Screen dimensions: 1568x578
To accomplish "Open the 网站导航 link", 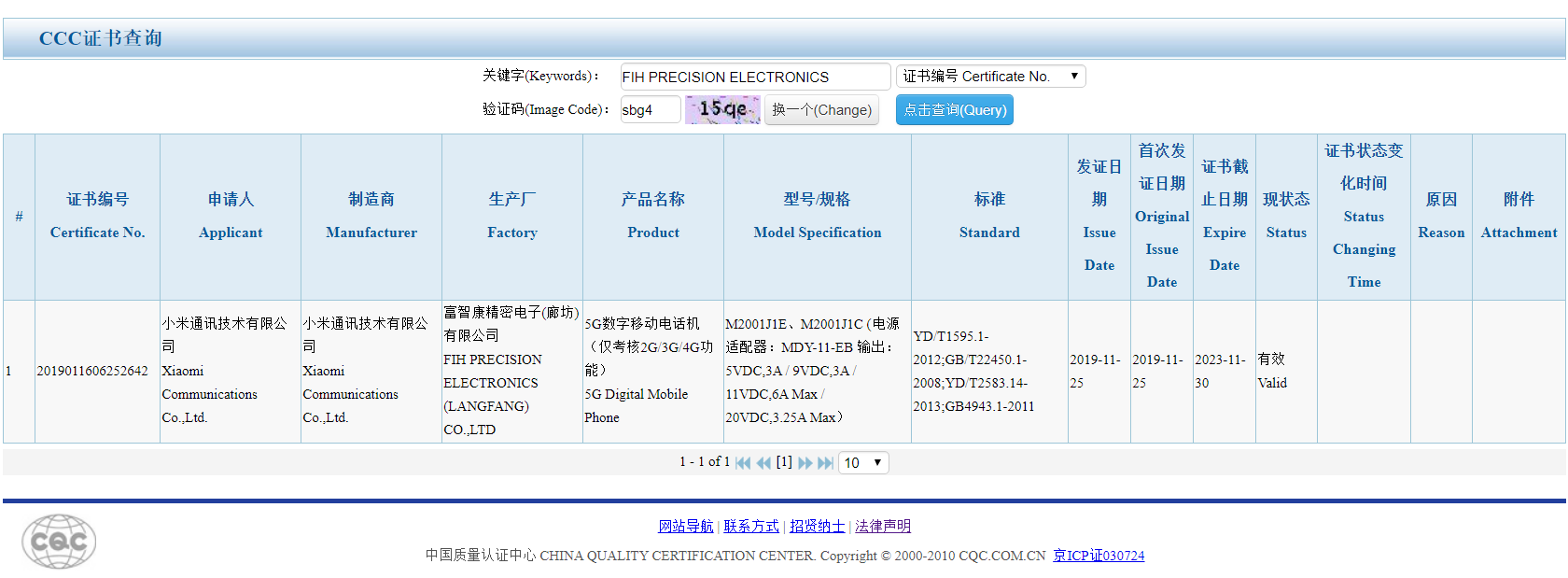I will click(686, 527).
